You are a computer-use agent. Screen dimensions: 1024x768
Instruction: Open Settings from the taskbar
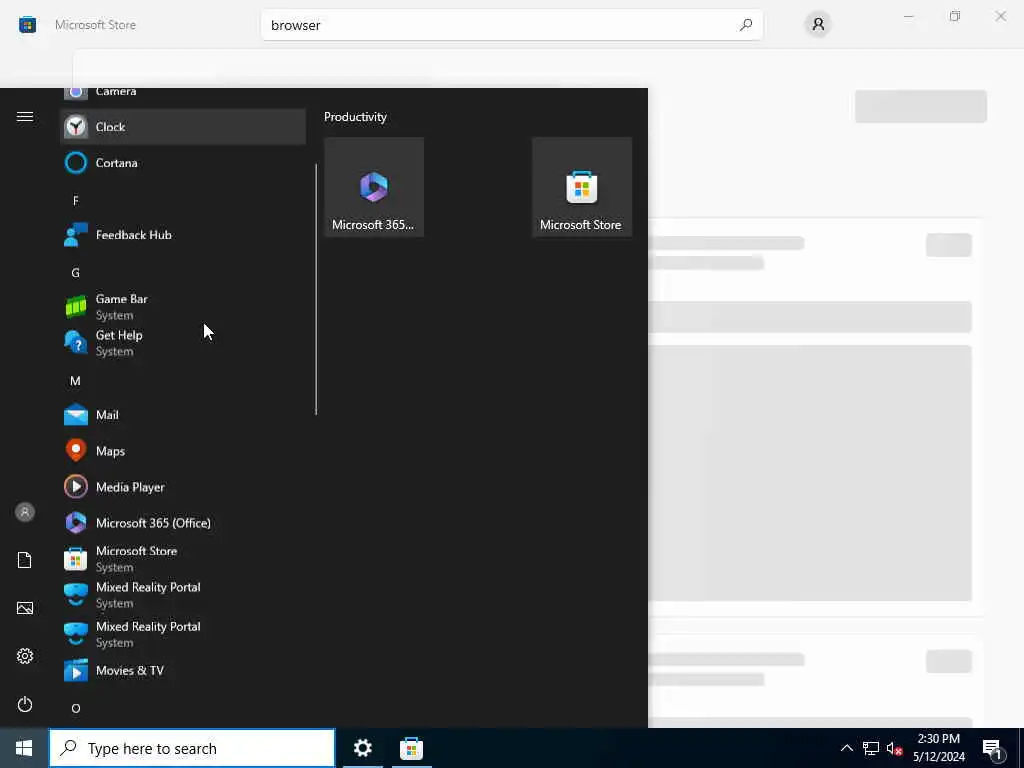[x=362, y=748]
